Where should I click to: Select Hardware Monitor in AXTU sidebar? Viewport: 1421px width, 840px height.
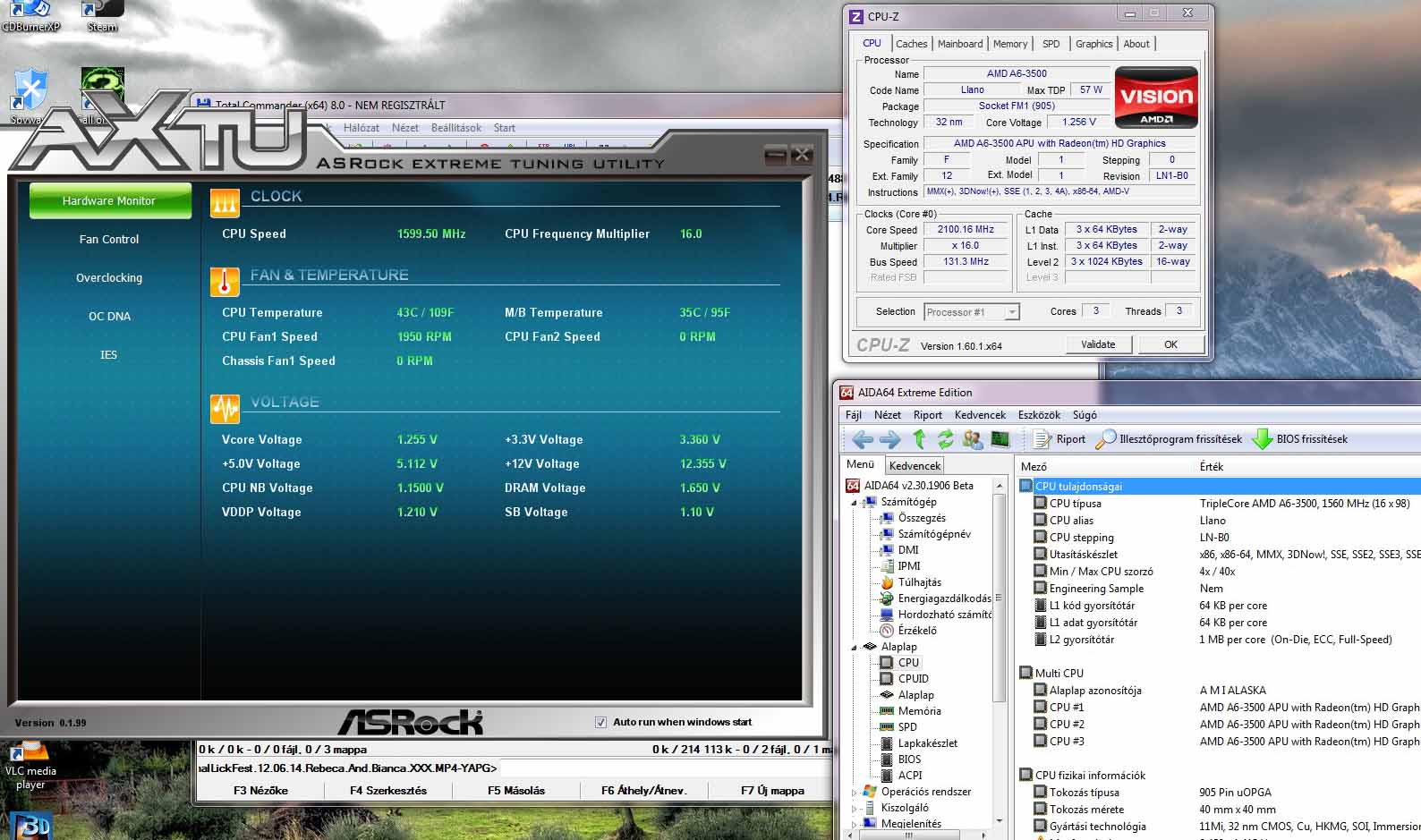pyautogui.click(x=110, y=201)
